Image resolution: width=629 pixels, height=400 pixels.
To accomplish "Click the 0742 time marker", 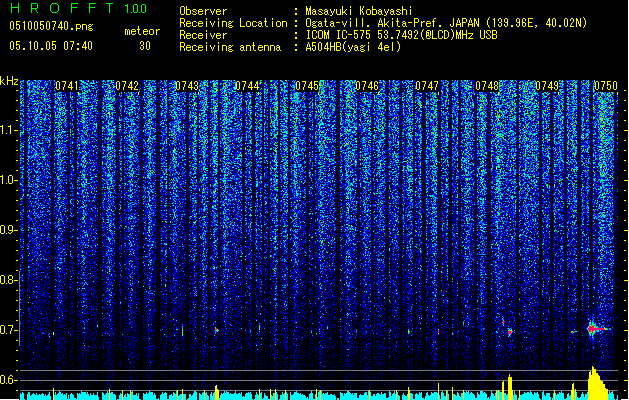I will (x=127, y=86).
